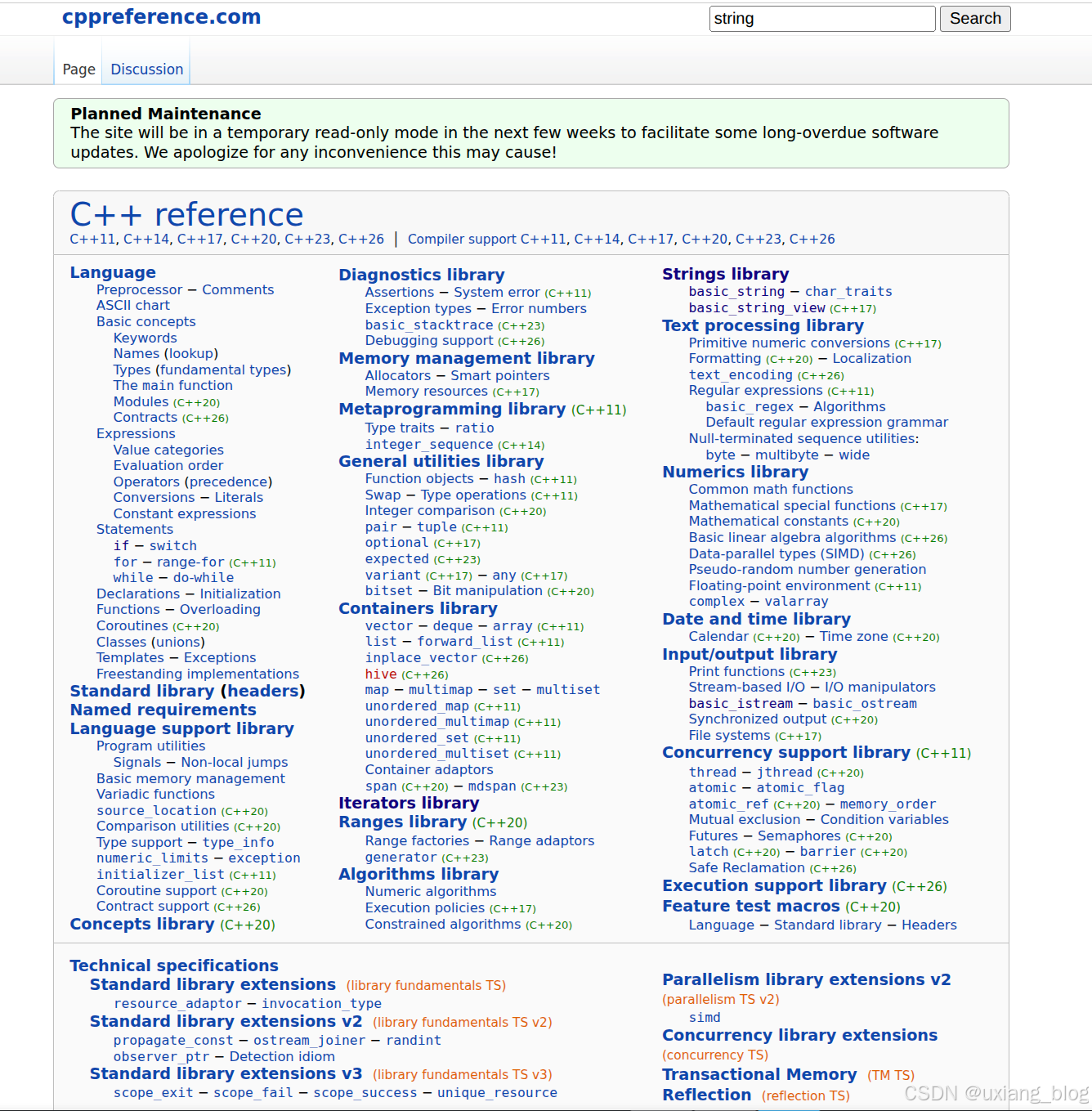
Task: Click the cppreference.com site logo
Action: point(162,17)
